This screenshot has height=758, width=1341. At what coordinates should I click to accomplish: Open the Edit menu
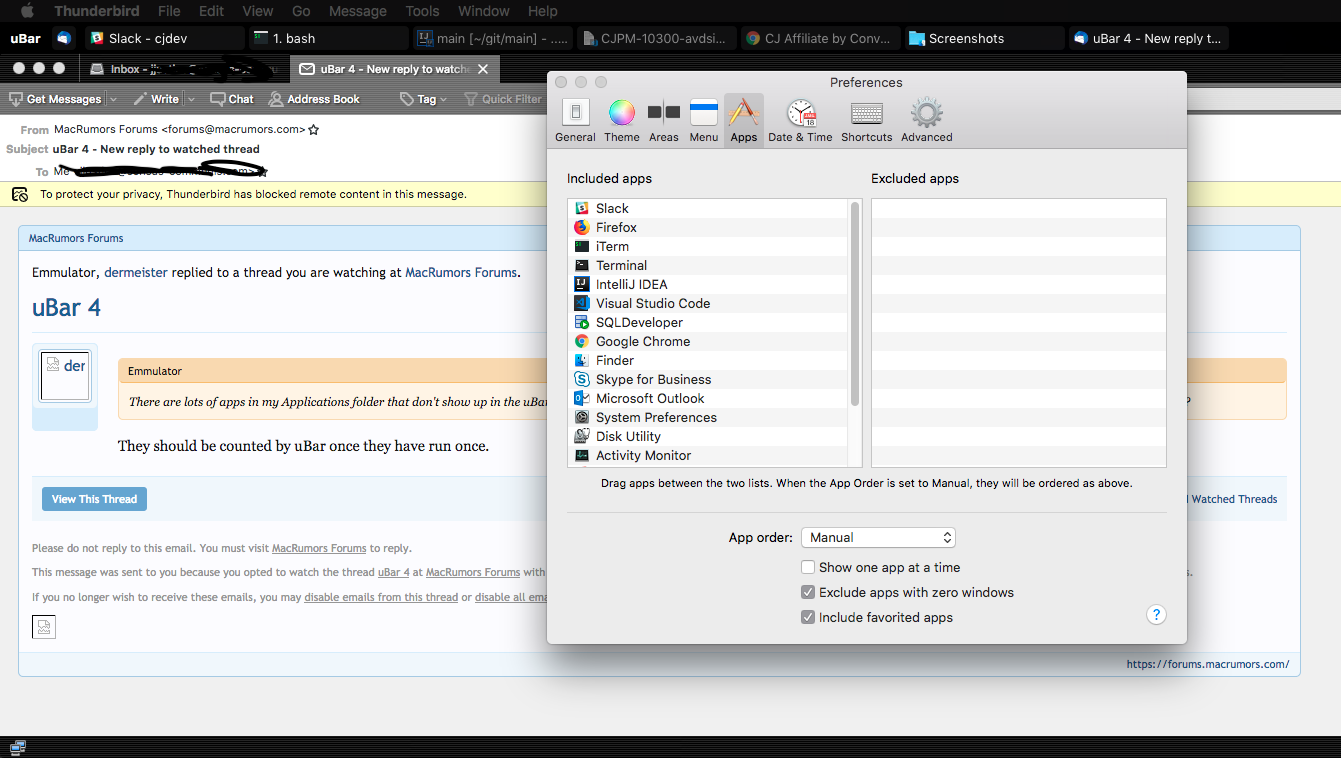pos(211,11)
